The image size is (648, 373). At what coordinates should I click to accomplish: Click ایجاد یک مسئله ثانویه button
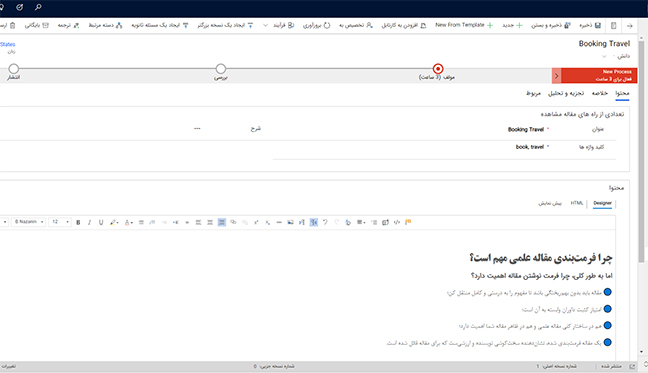[160, 25]
